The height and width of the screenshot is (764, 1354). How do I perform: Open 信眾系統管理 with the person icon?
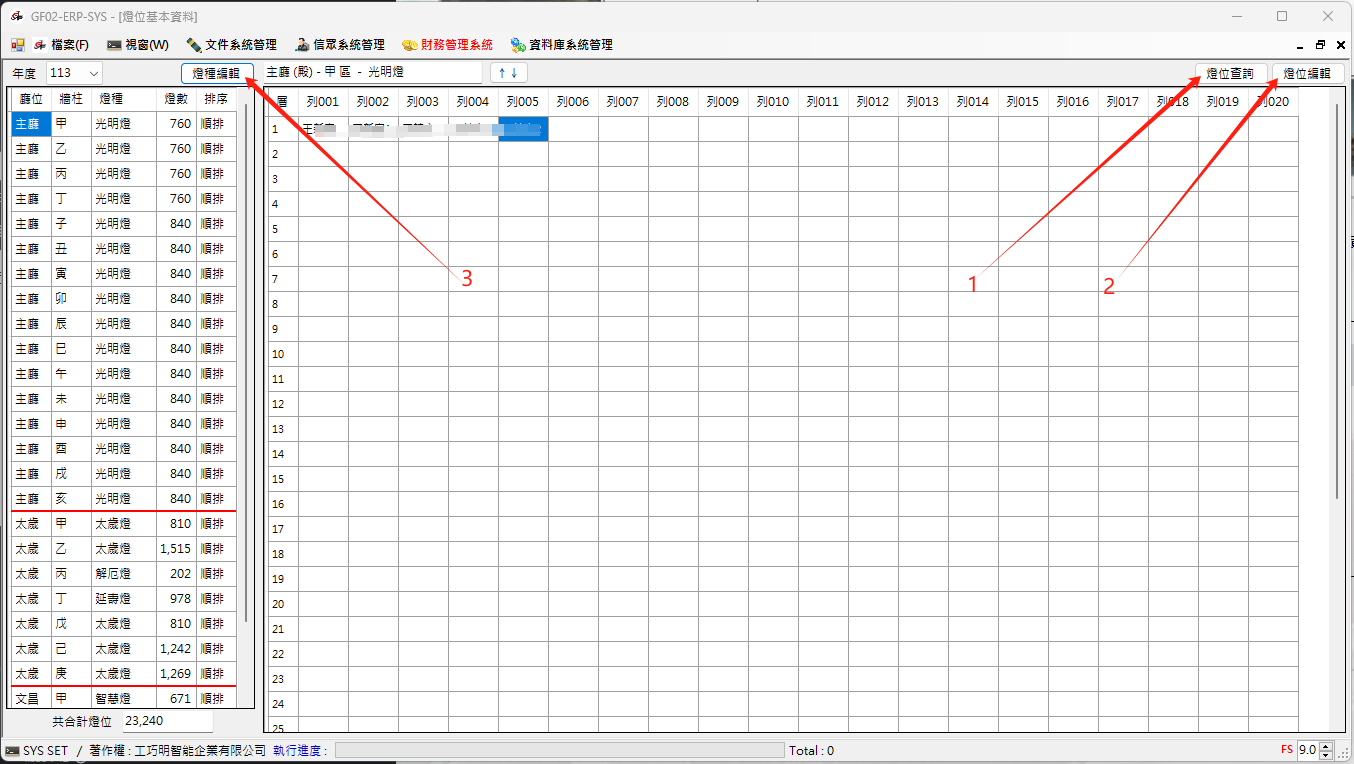point(339,45)
